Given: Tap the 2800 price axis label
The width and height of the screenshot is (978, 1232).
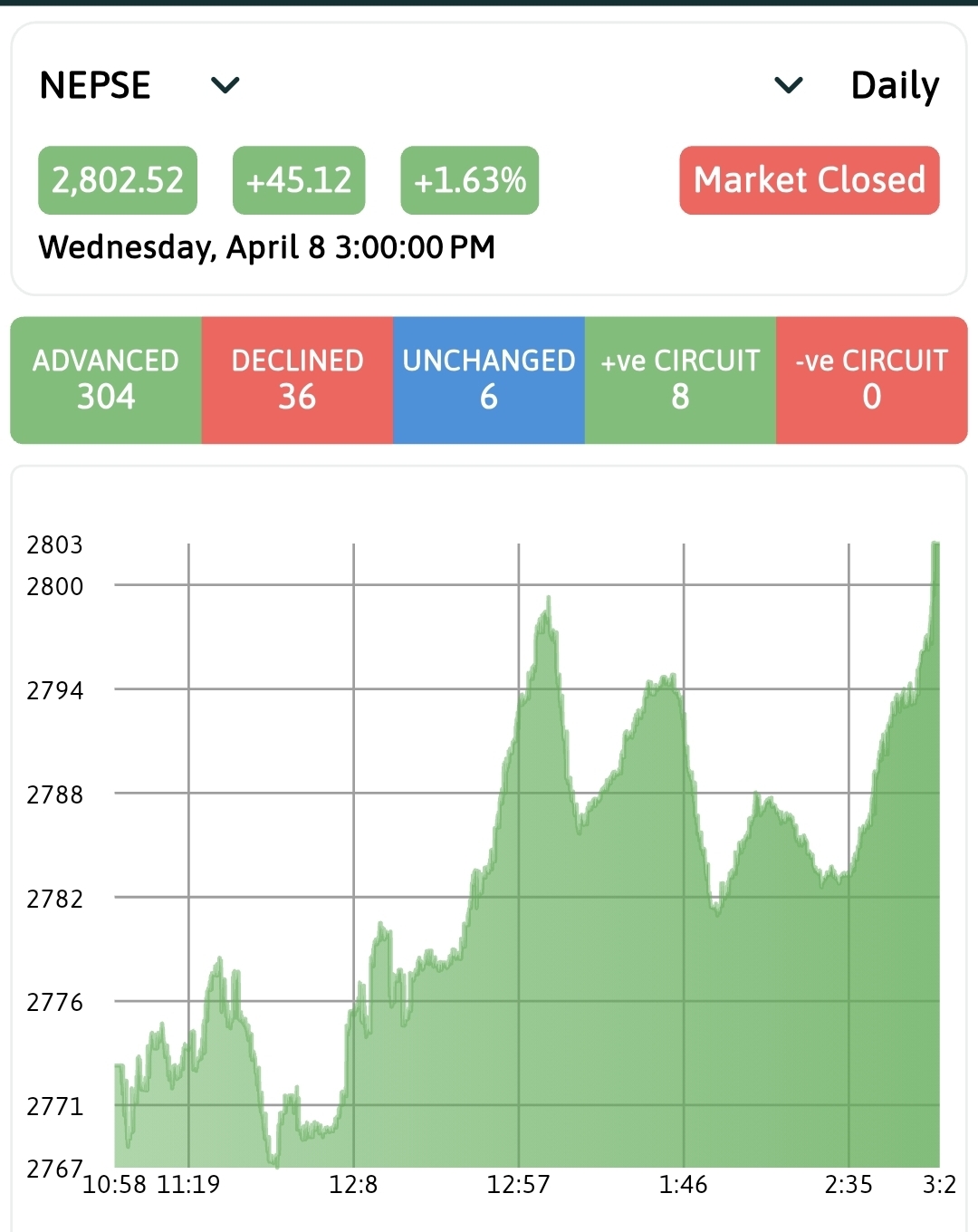Looking at the screenshot, I should 55,586.
